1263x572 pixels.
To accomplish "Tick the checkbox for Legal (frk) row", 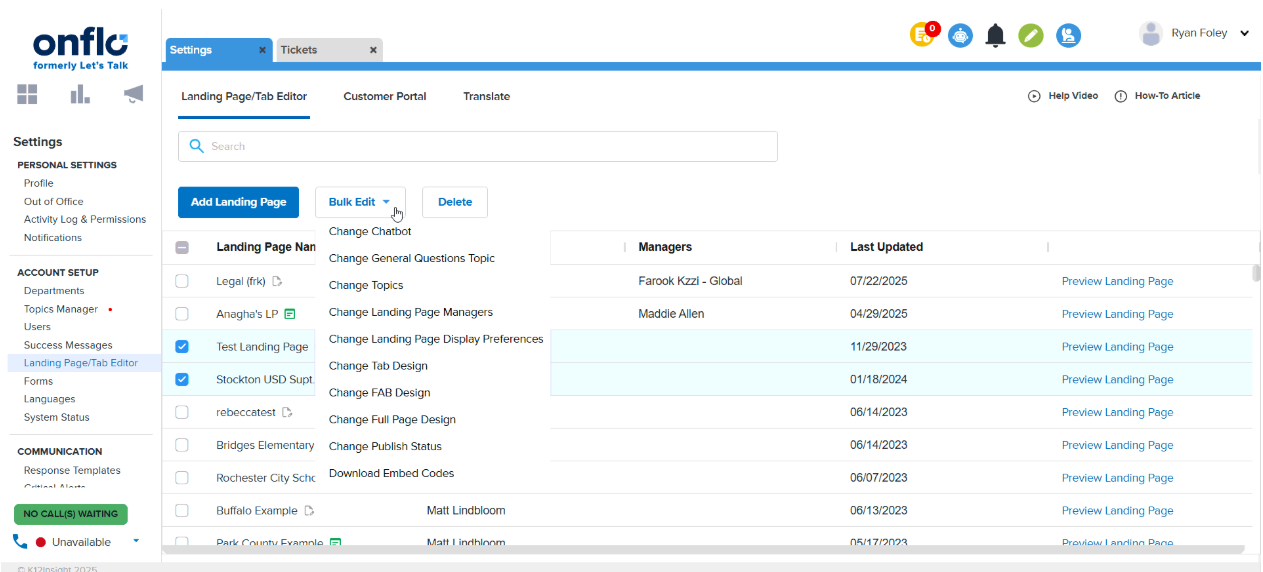I will (182, 281).
